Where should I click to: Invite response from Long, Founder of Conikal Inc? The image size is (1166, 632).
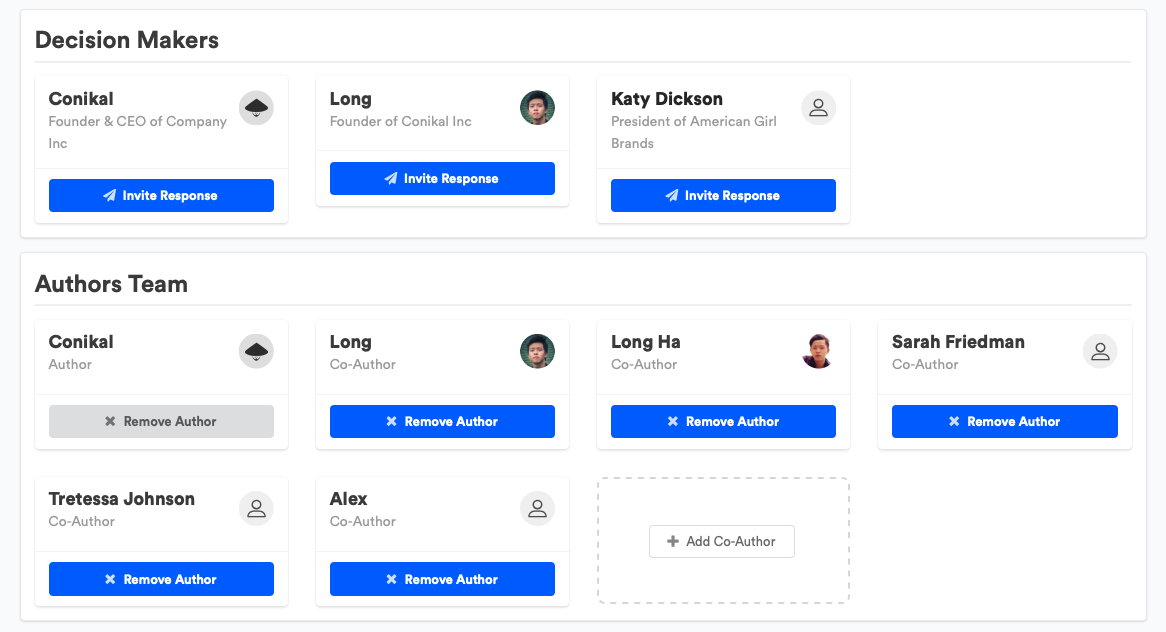442,178
